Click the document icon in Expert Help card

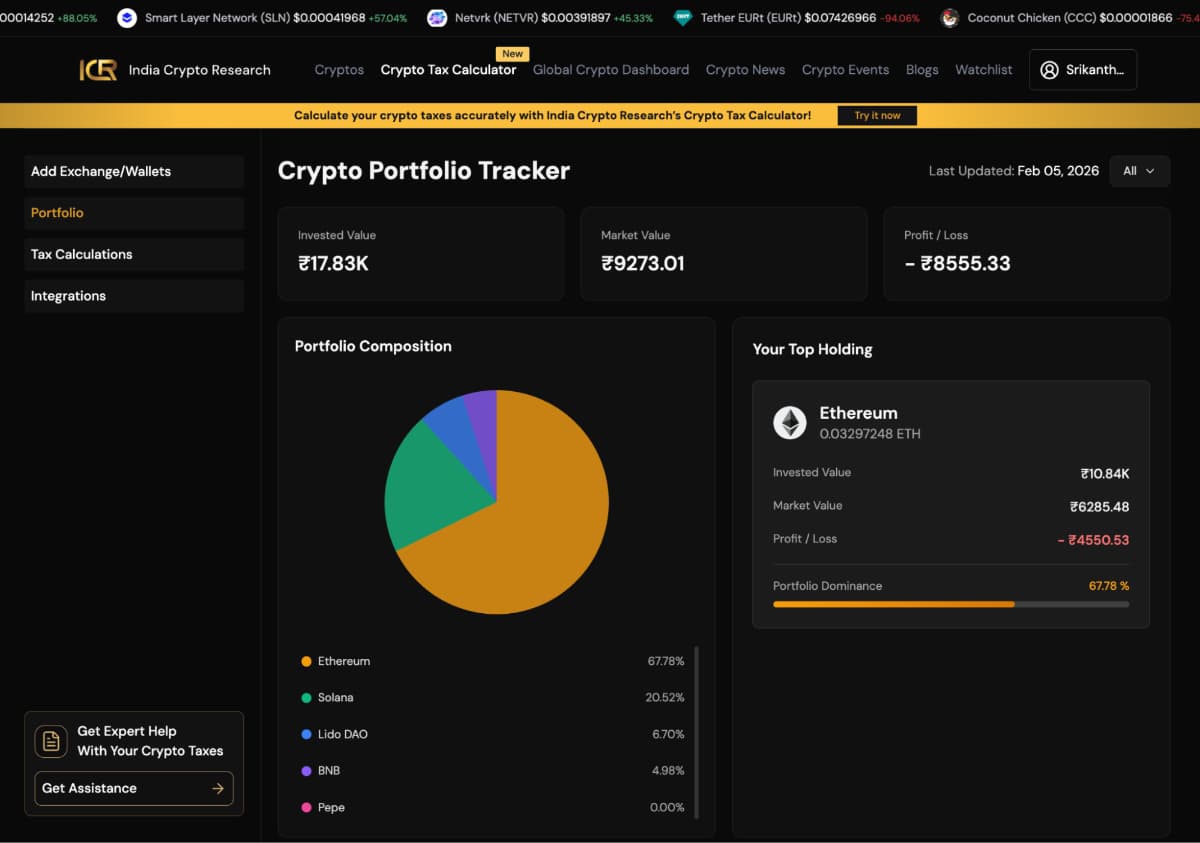(51, 741)
